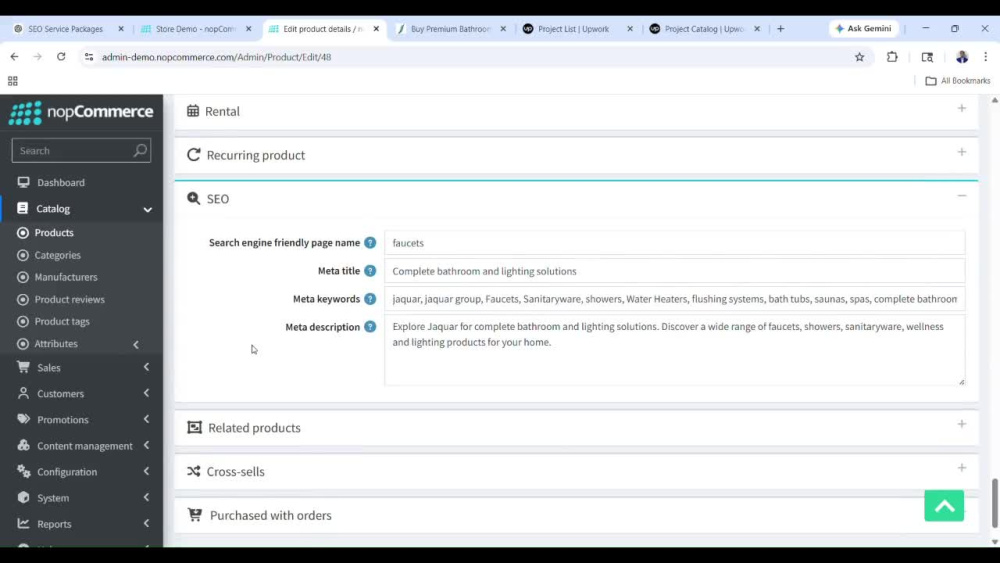This screenshot has width=1000, height=563.
Task: View site information icon in address bar
Action: point(89,57)
